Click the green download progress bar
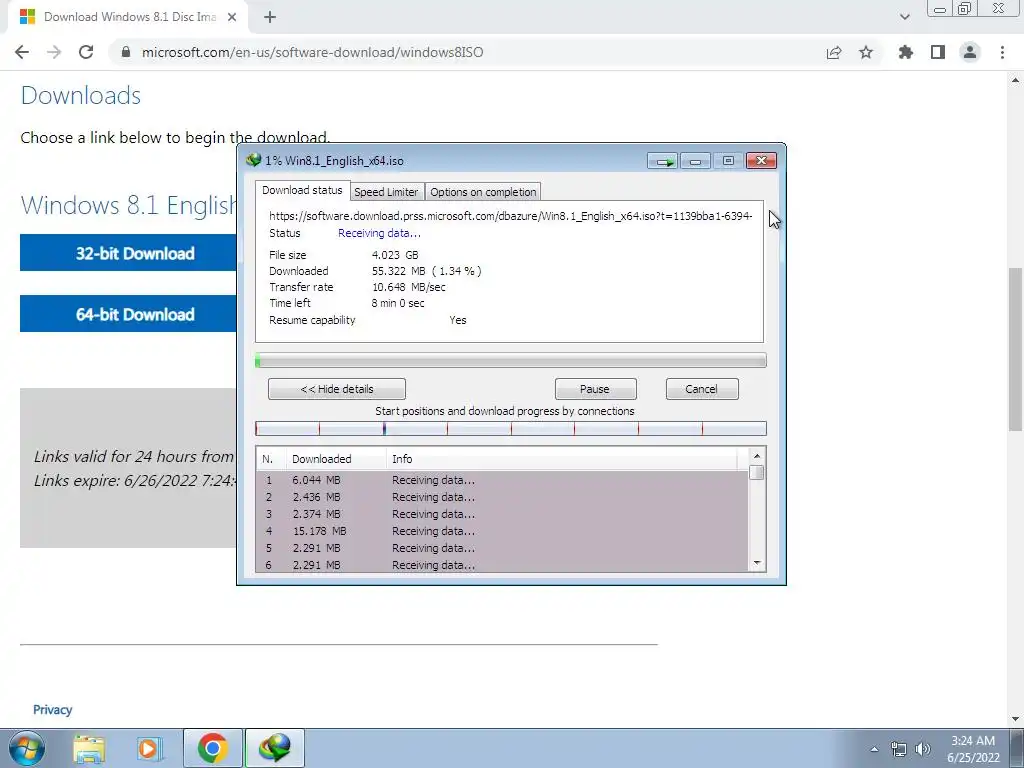Screen dimensions: 1024x768 point(511,360)
